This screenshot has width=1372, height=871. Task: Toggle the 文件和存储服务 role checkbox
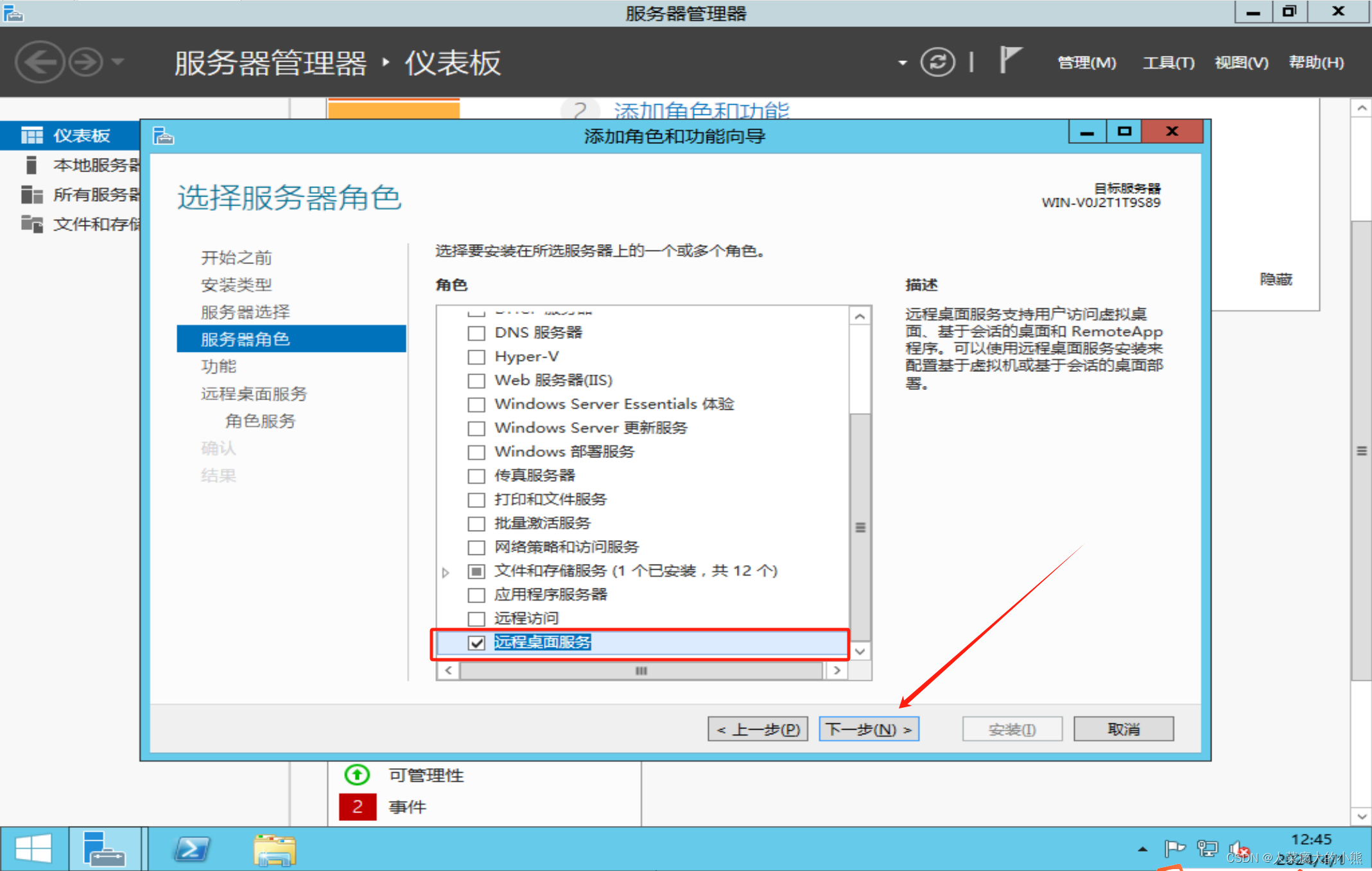(476, 570)
